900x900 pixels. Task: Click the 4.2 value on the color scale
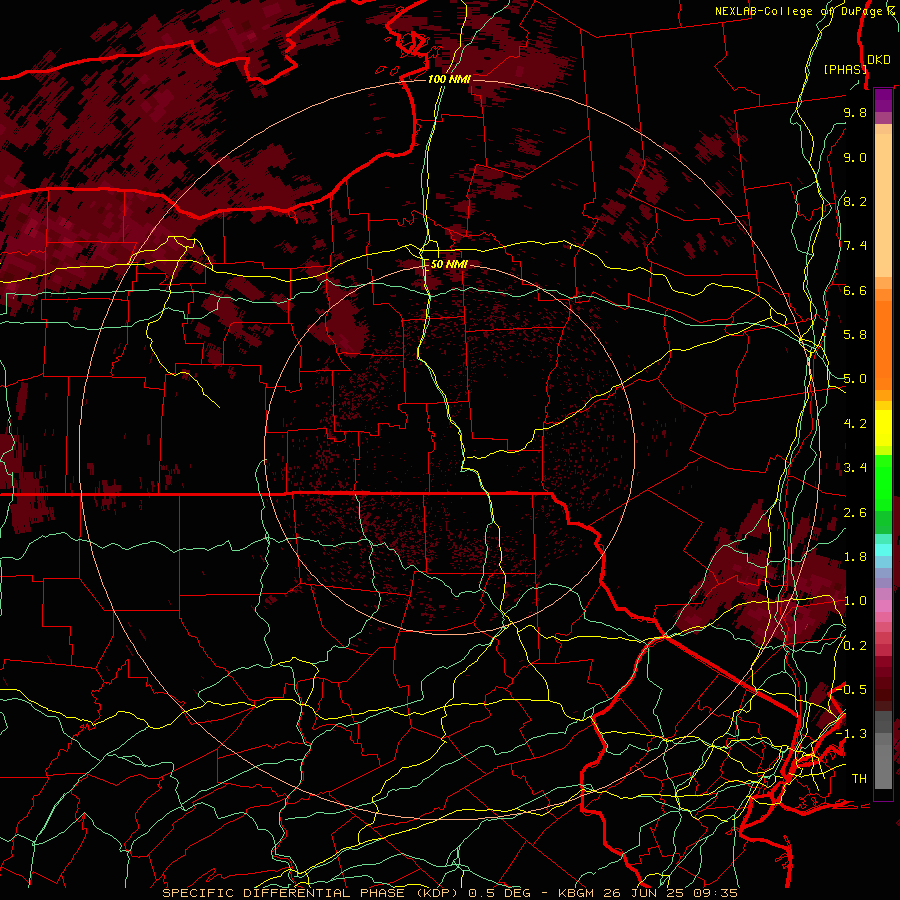pyautogui.click(x=855, y=424)
